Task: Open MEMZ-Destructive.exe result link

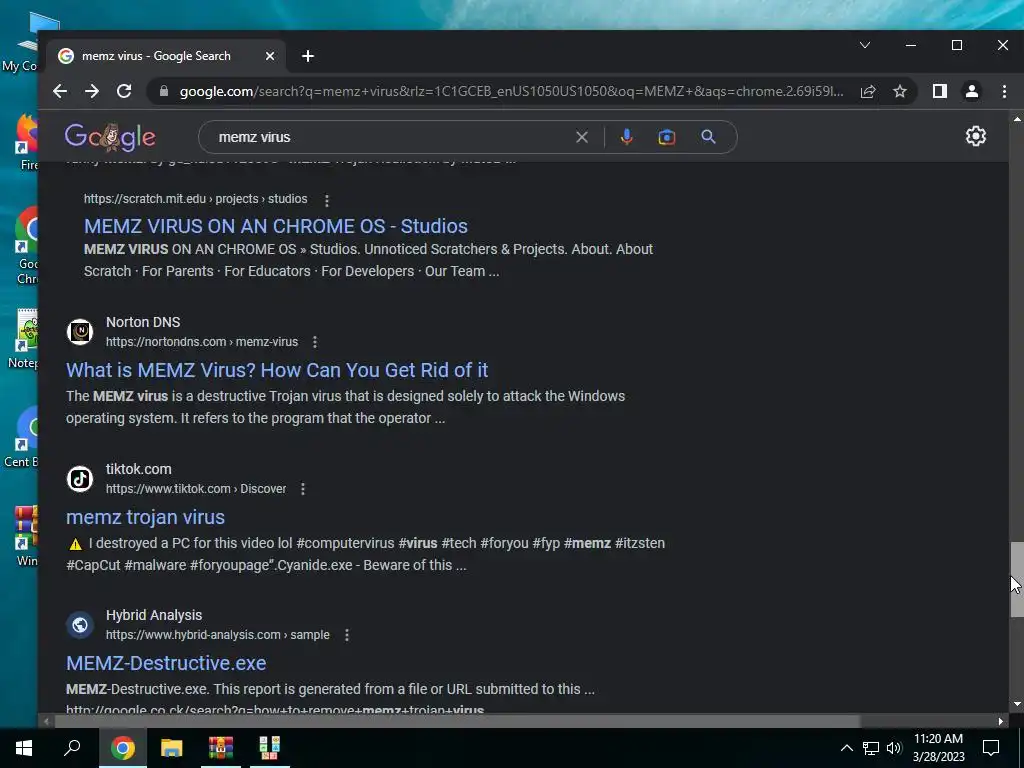Action: click(166, 664)
